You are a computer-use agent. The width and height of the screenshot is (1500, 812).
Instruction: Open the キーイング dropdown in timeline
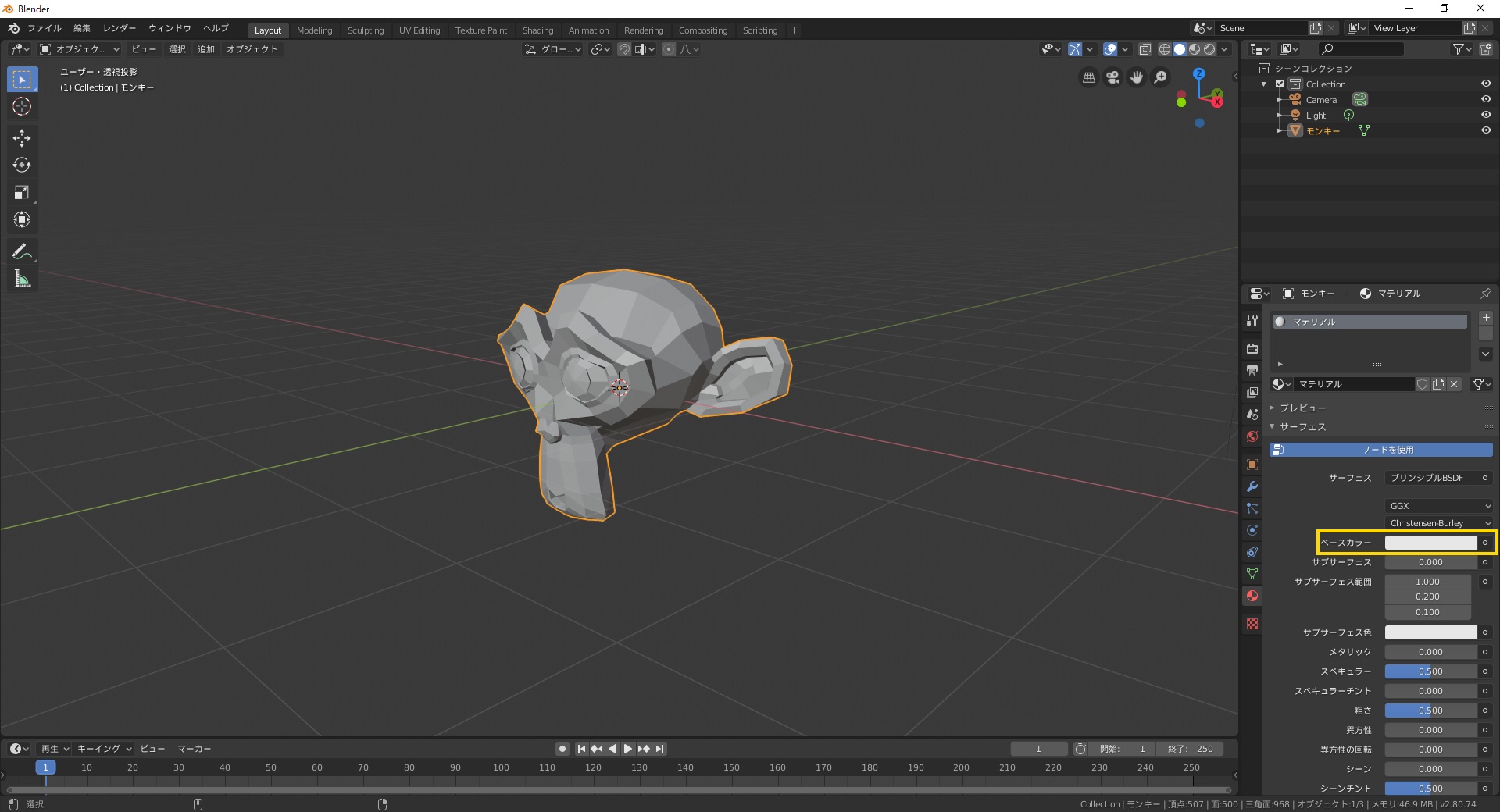point(104,749)
